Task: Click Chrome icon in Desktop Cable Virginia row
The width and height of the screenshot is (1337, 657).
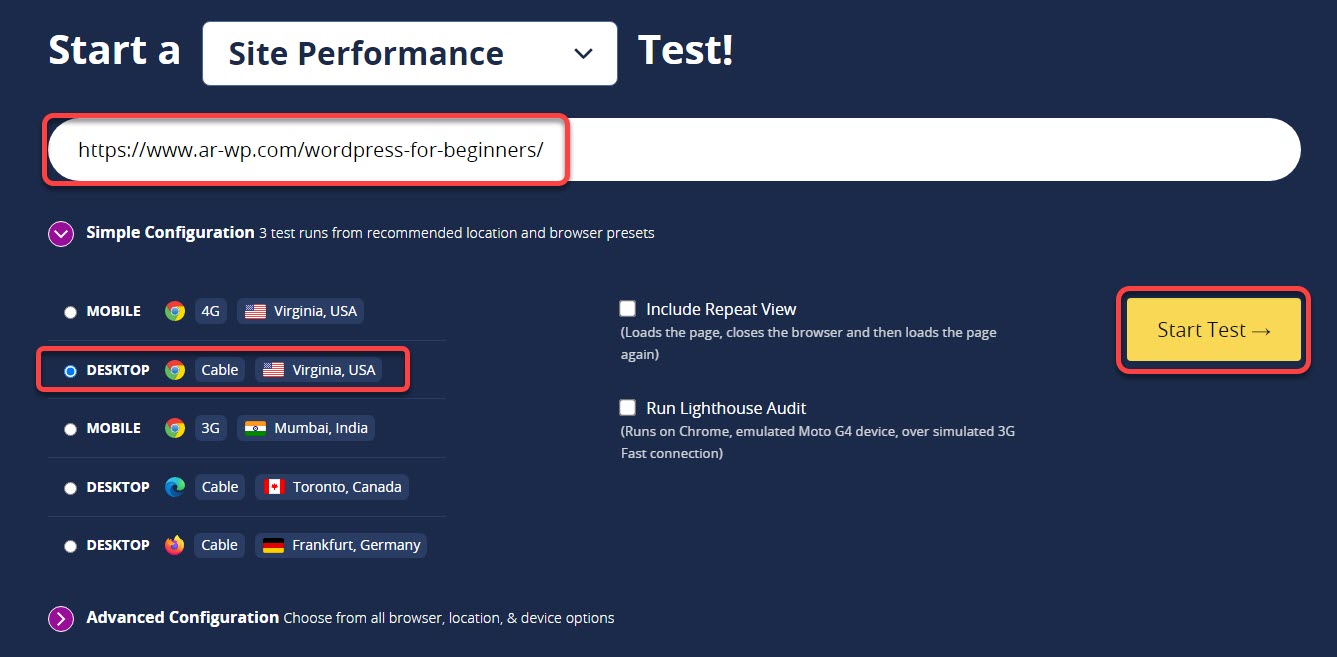Action: coord(175,370)
